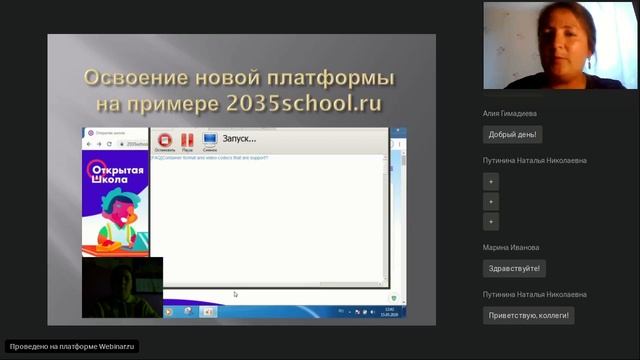Click the highlighted recorder taskbar button
The width and height of the screenshot is (640, 360).
[x=208, y=312]
